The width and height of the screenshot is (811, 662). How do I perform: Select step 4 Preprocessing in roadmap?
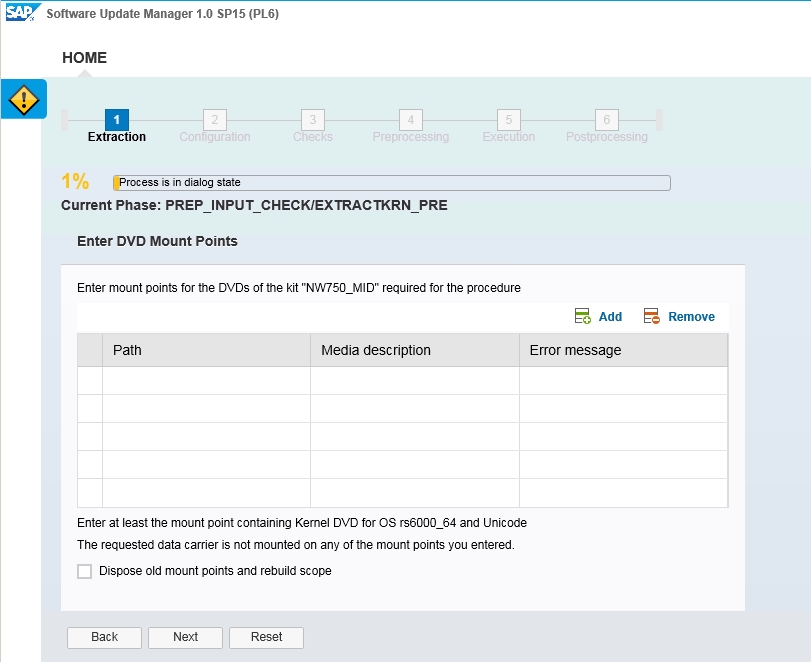tap(411, 120)
